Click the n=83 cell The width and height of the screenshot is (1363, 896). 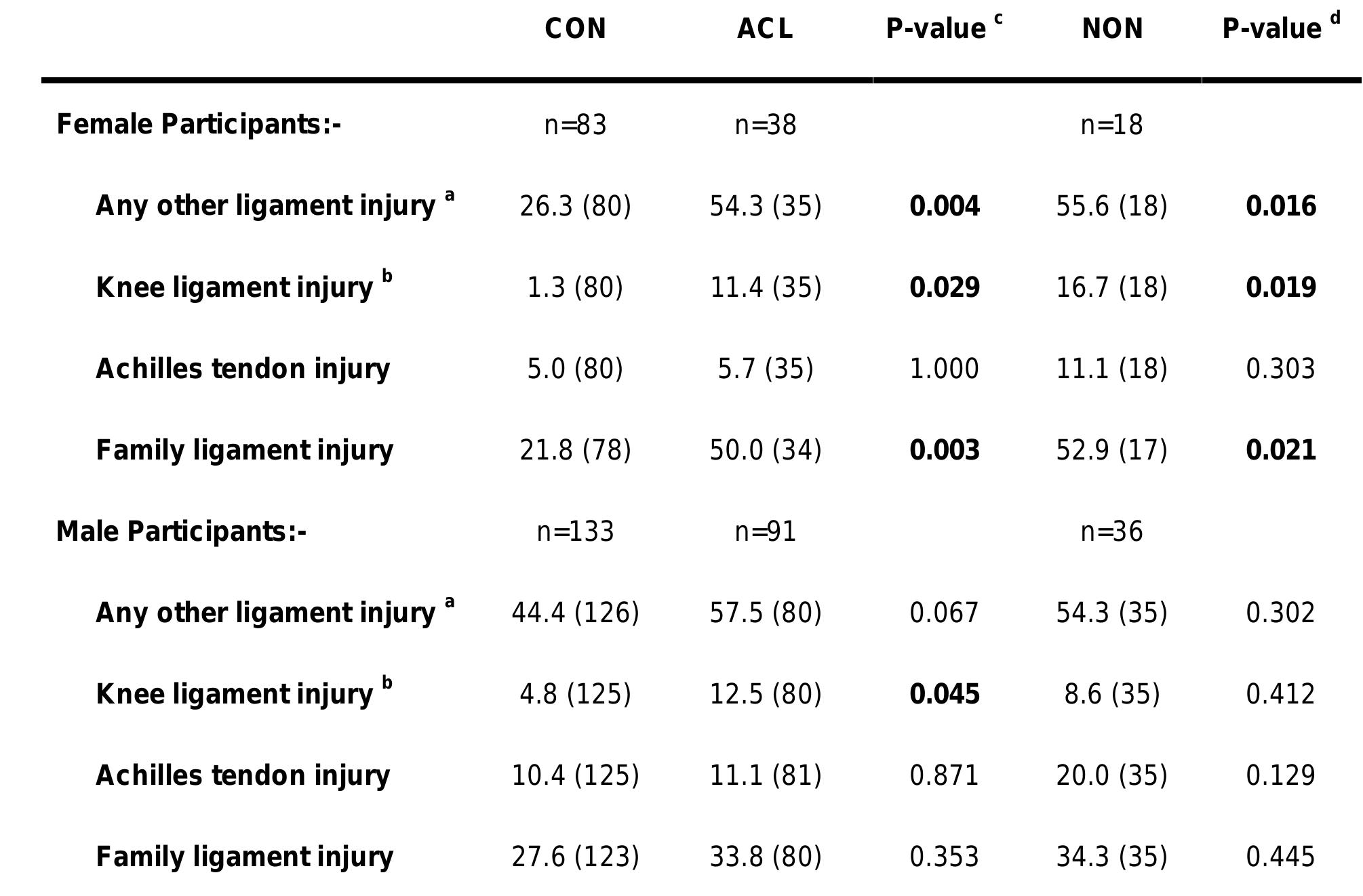(575, 125)
